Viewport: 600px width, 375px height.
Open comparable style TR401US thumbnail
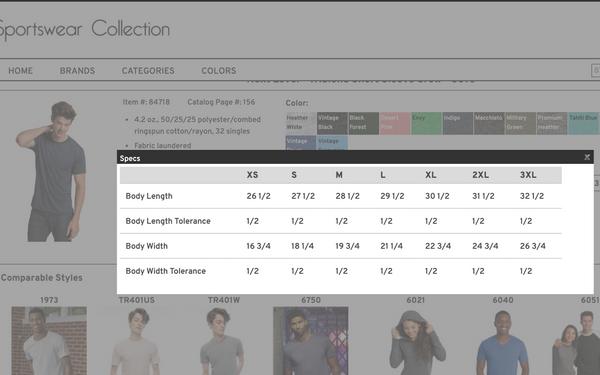[136, 341]
